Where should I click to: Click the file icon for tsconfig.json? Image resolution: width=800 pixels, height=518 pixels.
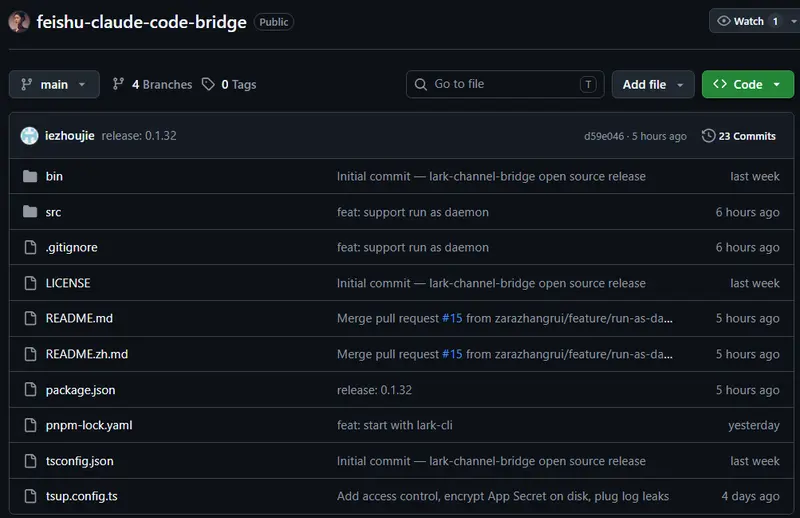tap(31, 461)
